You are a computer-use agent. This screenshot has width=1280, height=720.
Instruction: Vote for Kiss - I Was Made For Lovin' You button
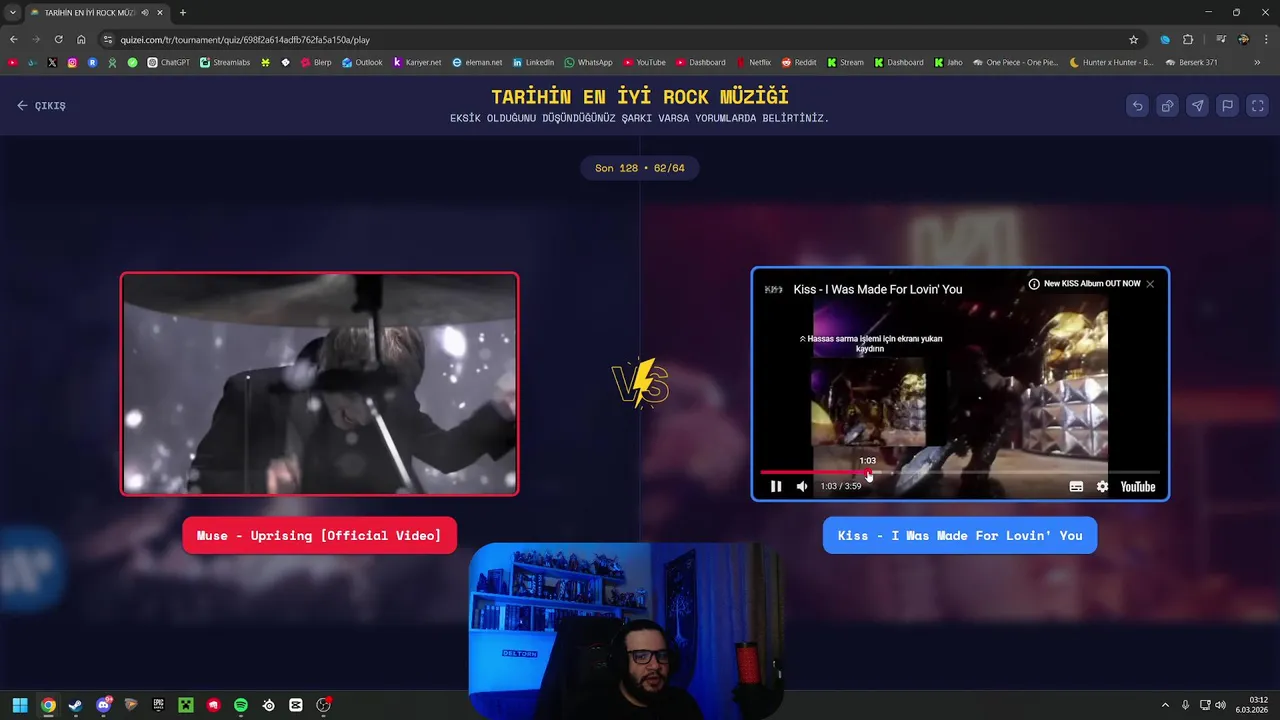coord(960,535)
